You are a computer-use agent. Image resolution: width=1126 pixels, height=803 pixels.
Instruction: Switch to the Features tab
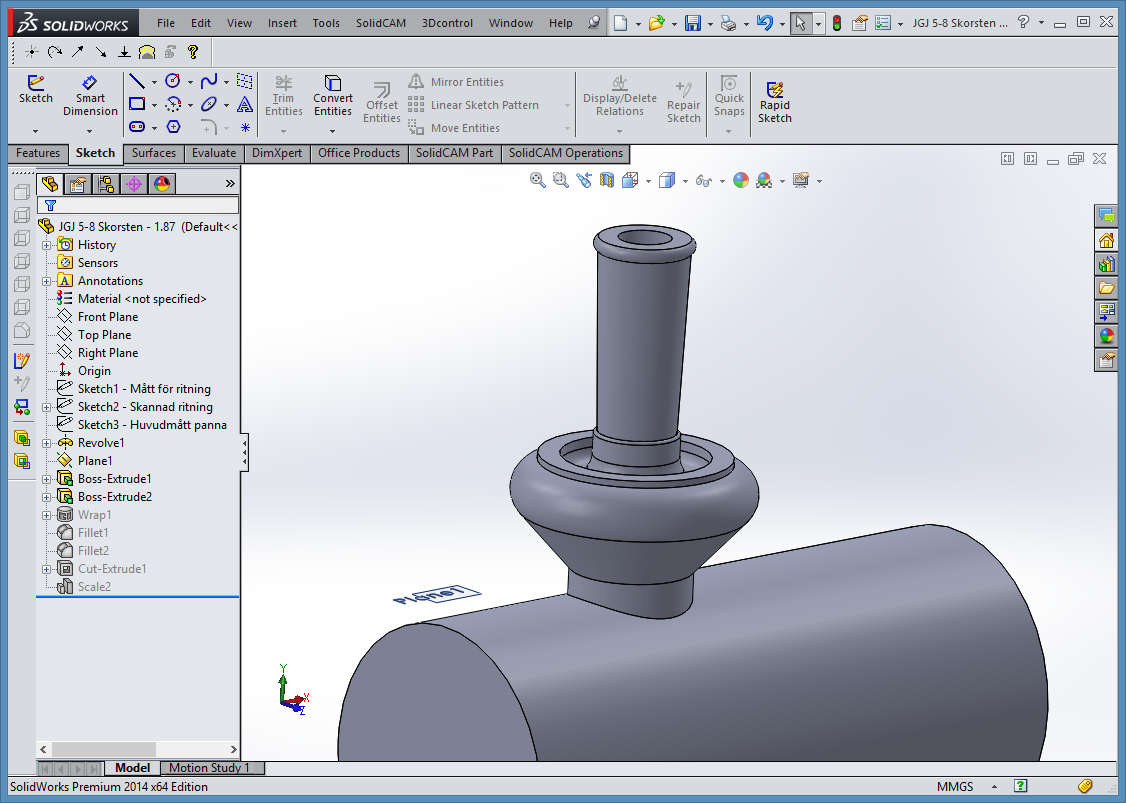click(38, 153)
